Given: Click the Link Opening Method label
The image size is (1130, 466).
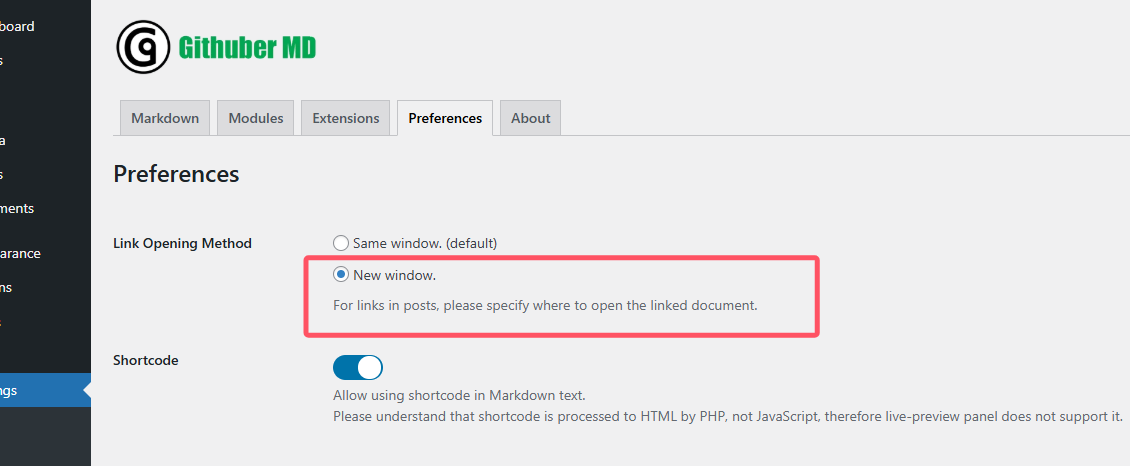Looking at the screenshot, I should [182, 243].
